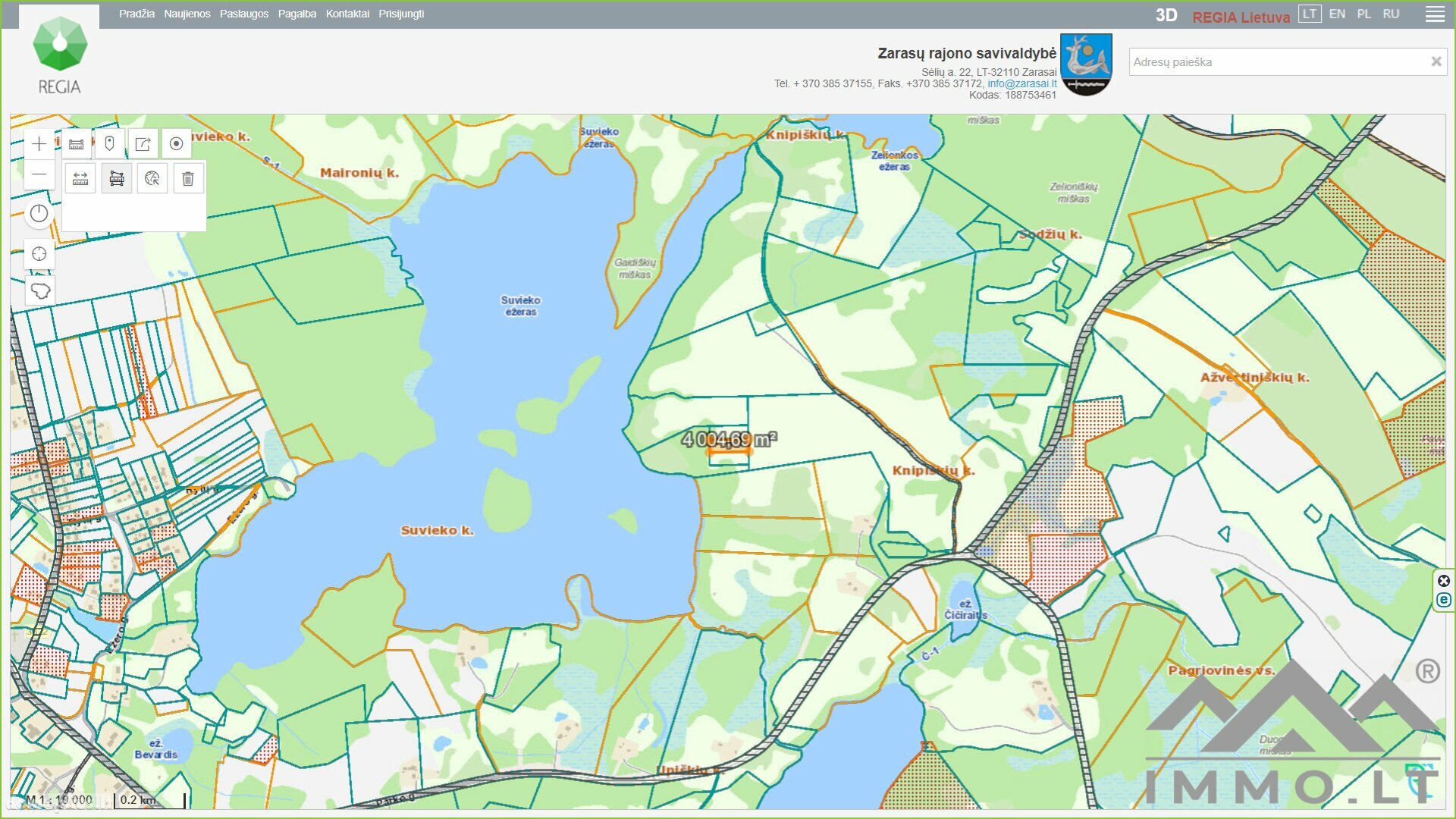Delete measurements with the trash icon
The width and height of the screenshot is (1456, 819).
pos(188,179)
